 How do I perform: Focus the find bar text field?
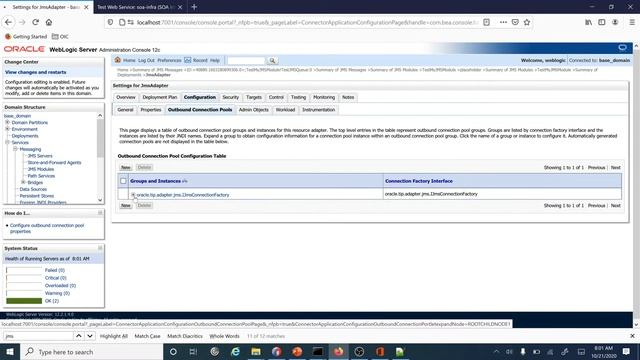coord(38,336)
